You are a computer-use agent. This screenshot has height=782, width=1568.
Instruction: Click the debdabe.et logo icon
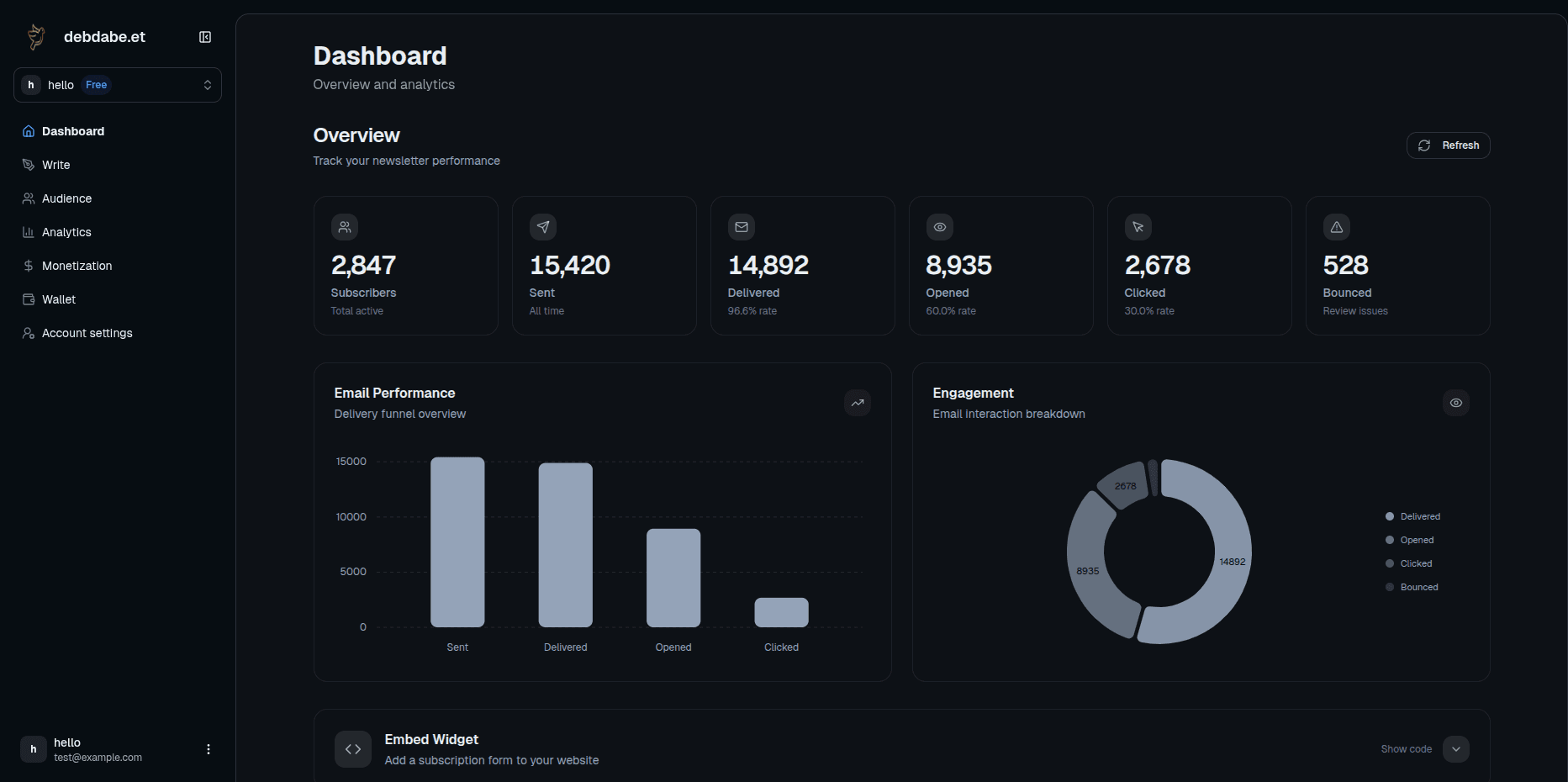[35, 36]
